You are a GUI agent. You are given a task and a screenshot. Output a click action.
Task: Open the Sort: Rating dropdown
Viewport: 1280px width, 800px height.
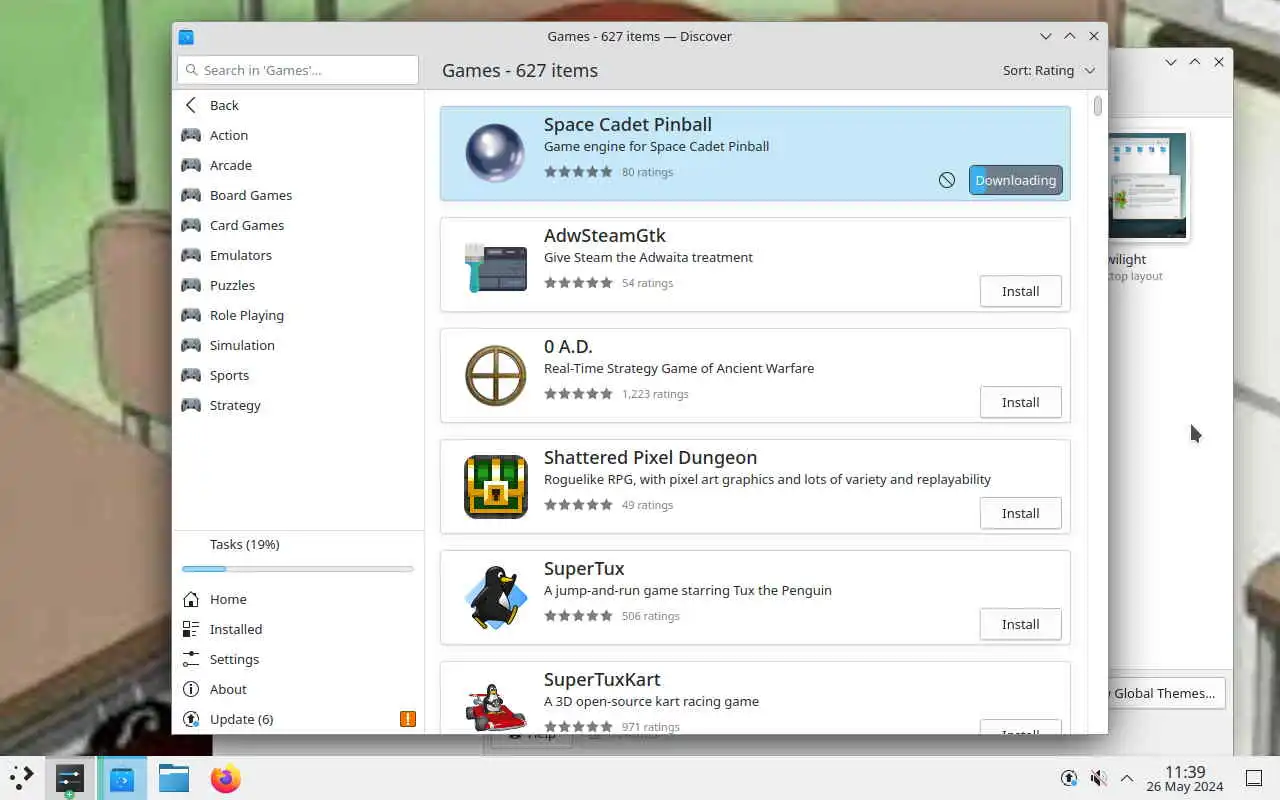[1049, 70]
